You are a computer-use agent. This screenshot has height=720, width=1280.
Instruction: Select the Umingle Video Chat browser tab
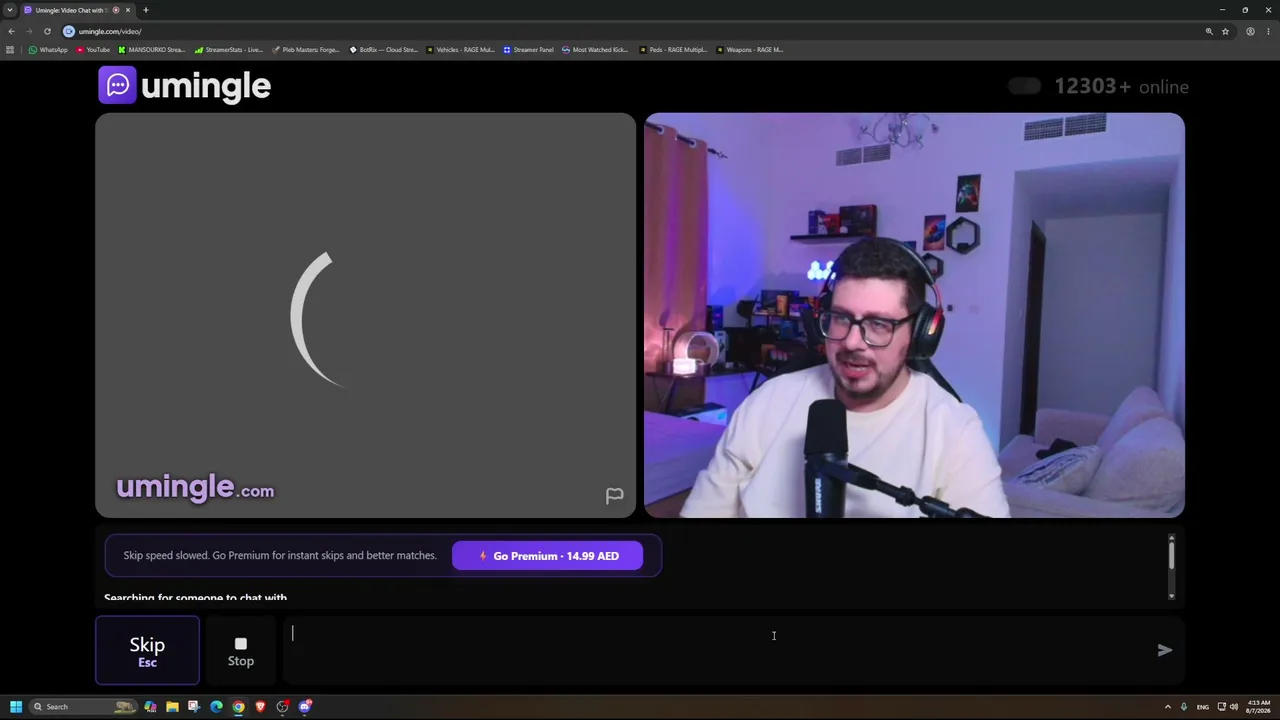78,10
